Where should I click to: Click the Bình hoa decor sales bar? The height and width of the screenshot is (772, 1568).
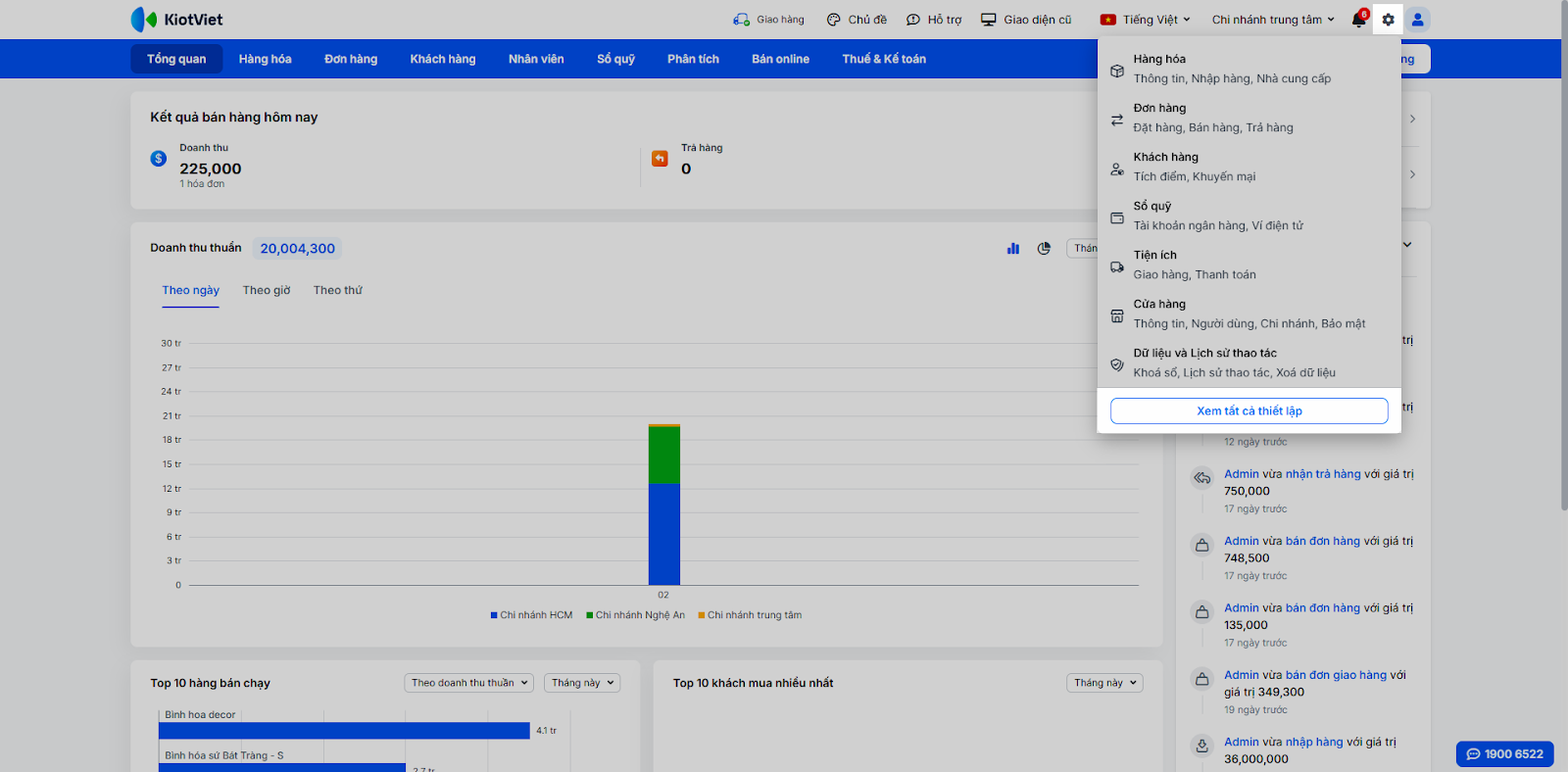click(344, 731)
